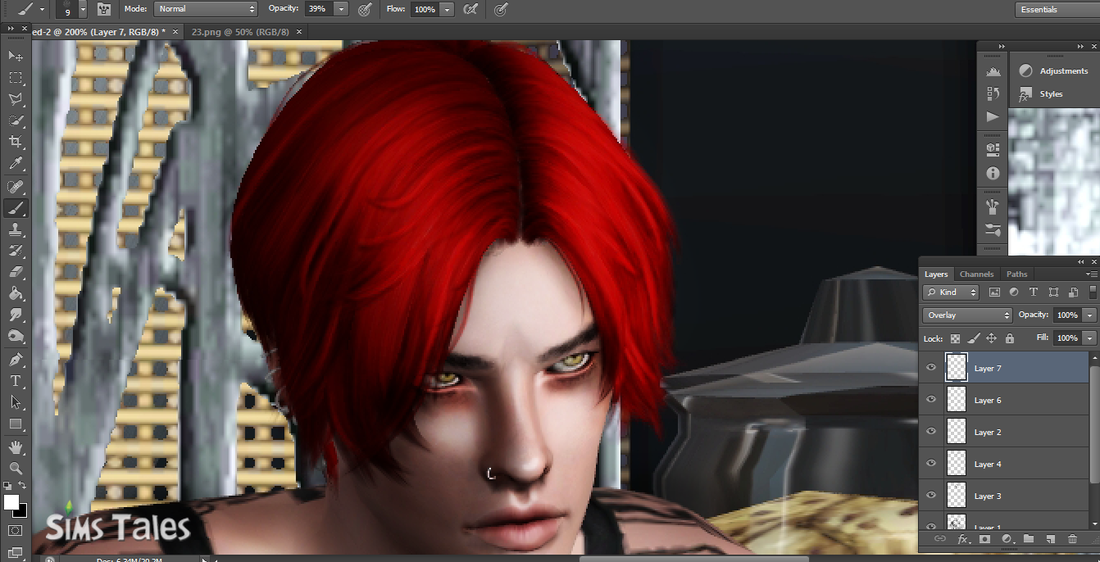Viewport: 1100px width, 562px height.
Task: Open the brush blending Mode dropdown
Action: click(206, 9)
